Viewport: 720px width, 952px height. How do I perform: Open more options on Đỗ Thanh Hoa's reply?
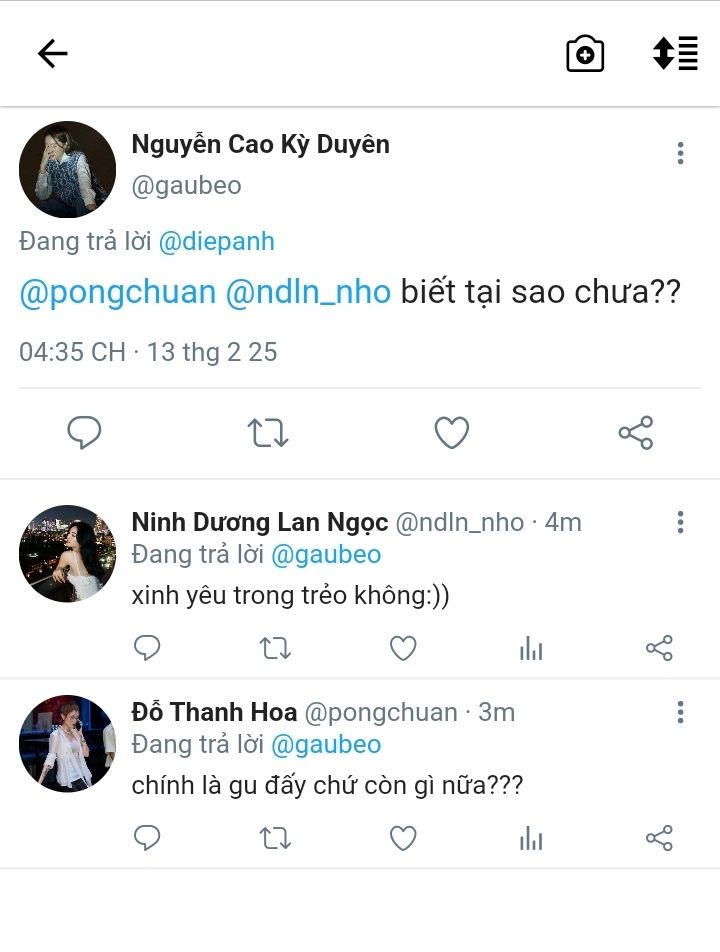(680, 712)
